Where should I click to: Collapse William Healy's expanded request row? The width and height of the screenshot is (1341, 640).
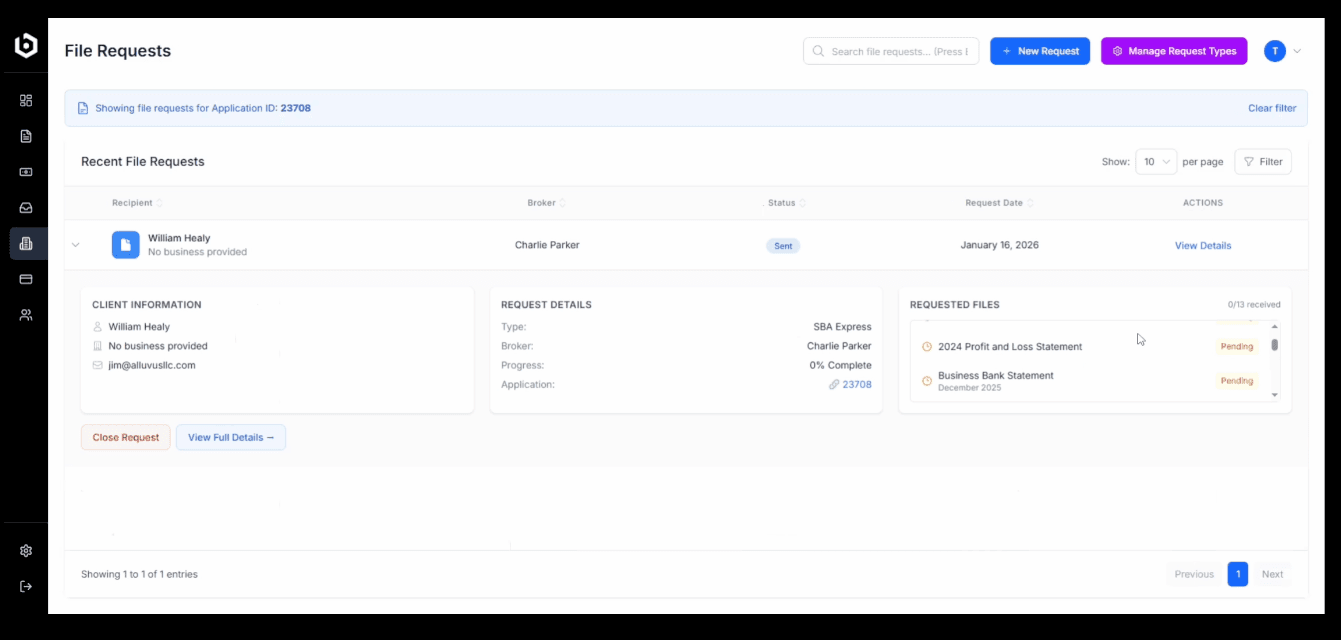click(x=76, y=244)
